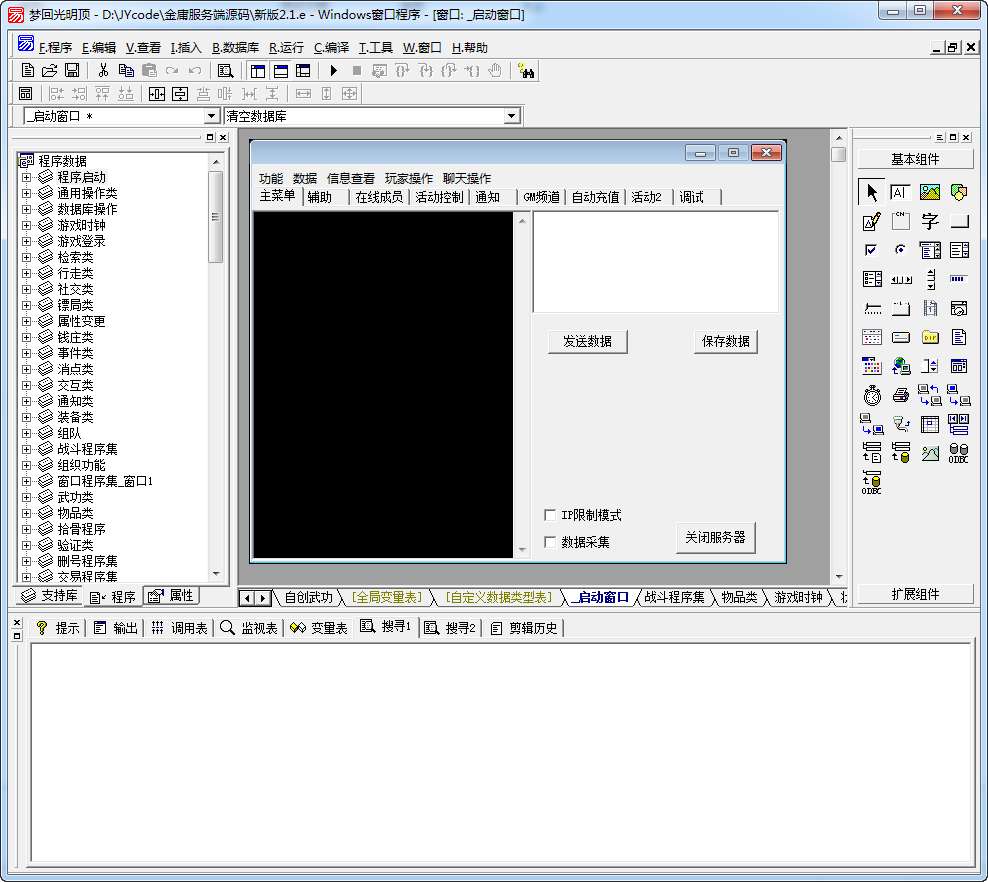Click the Run (play) toolbar icon

[x=333, y=71]
